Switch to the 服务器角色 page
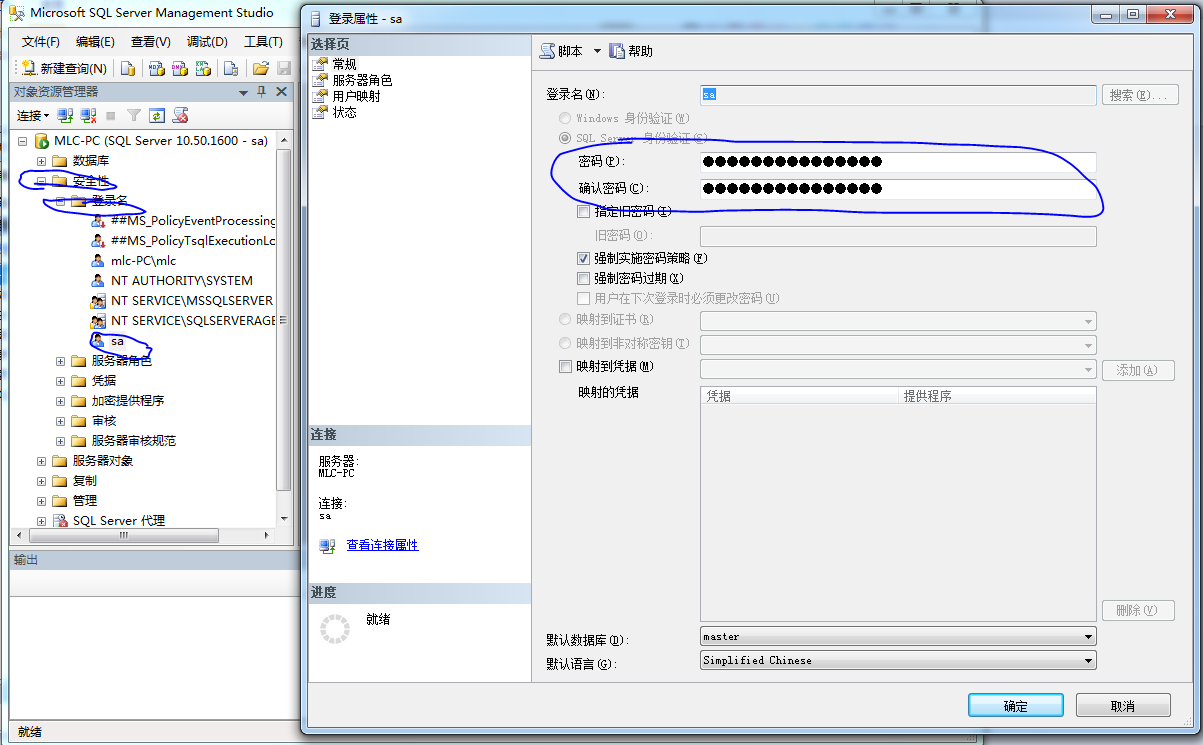 tap(362, 79)
